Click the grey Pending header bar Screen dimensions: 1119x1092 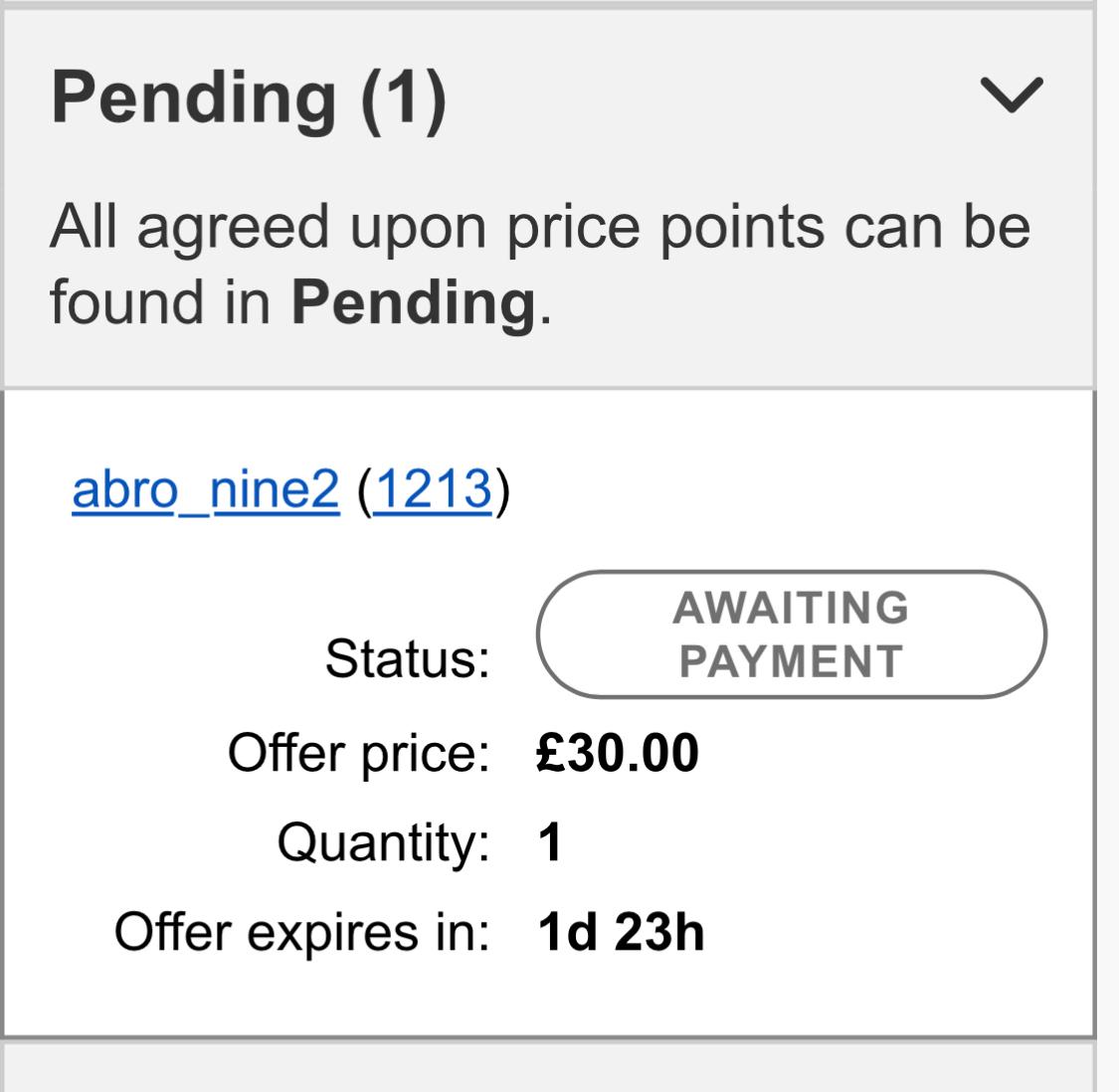pos(696,149)
